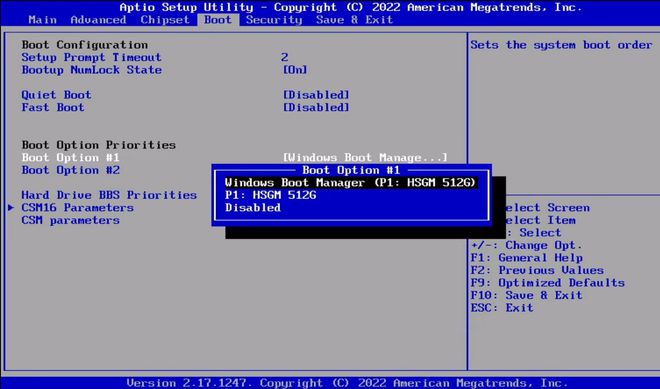Select the Fast Boot setting
This screenshot has width=660, height=389.
53,107
